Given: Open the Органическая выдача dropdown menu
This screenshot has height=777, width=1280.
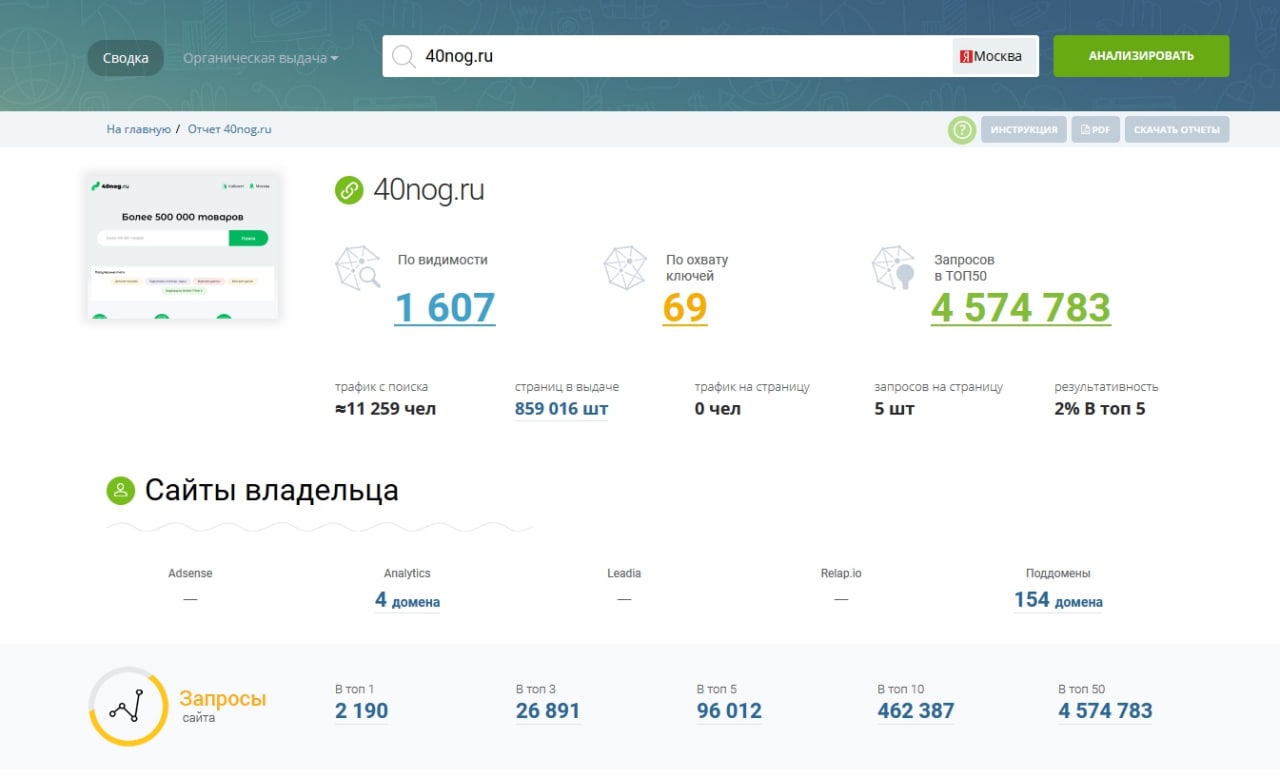Looking at the screenshot, I should (260, 58).
